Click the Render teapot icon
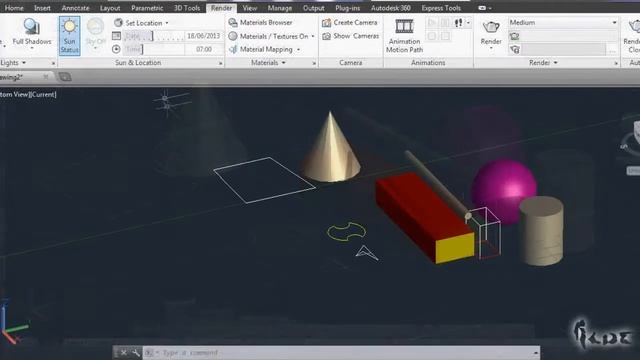 [491, 27]
